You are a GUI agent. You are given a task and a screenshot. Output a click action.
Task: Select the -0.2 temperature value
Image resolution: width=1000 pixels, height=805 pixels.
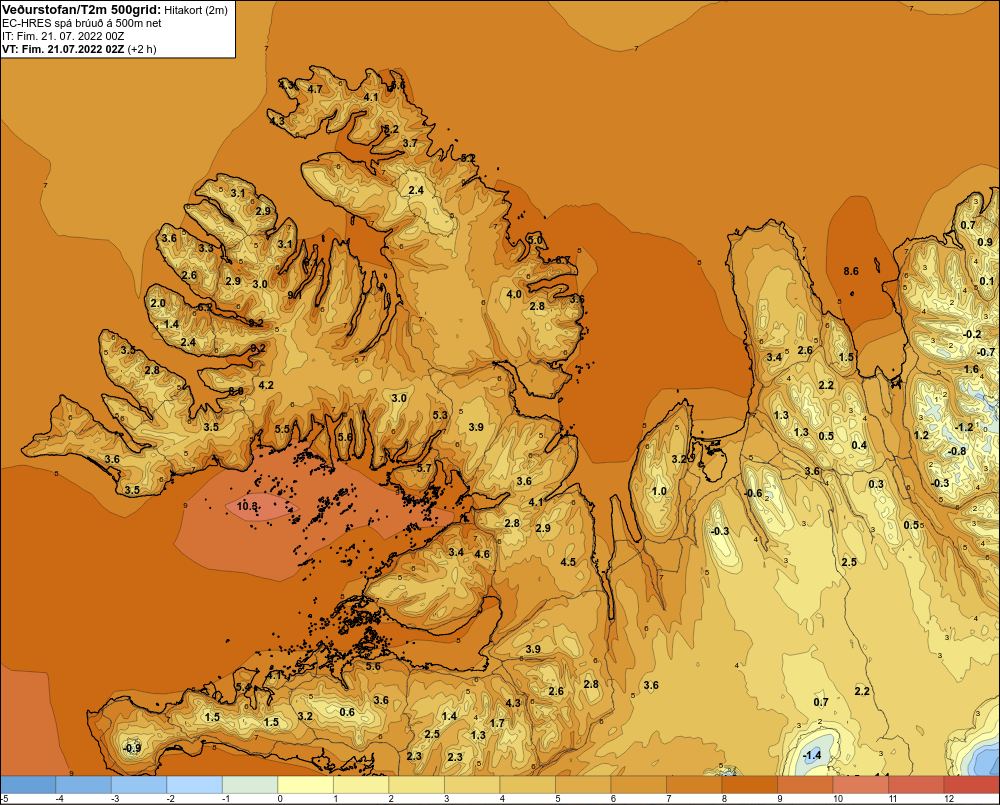click(972, 334)
